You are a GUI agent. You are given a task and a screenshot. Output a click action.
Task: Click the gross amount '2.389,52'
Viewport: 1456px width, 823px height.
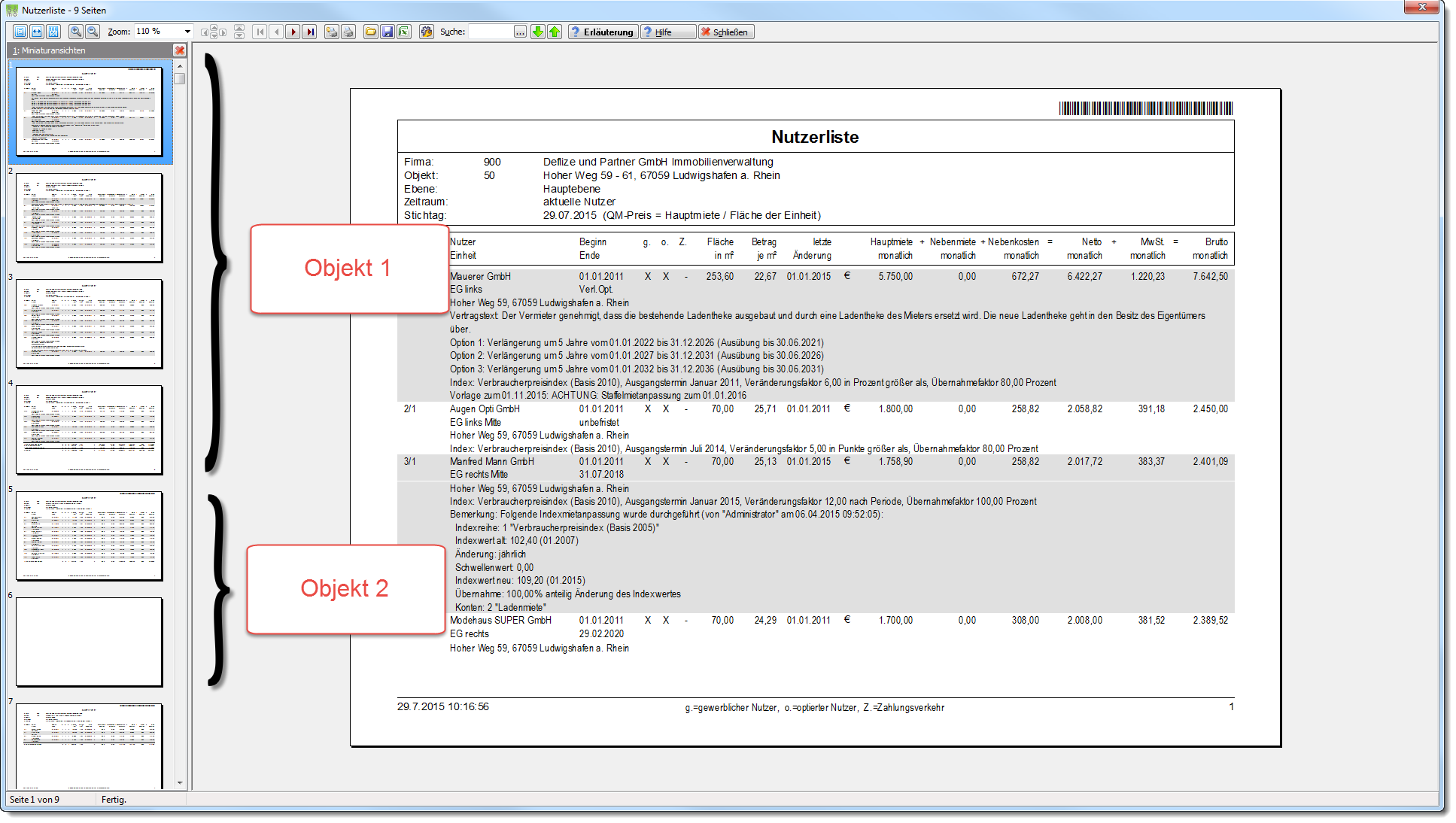pyautogui.click(x=1210, y=621)
